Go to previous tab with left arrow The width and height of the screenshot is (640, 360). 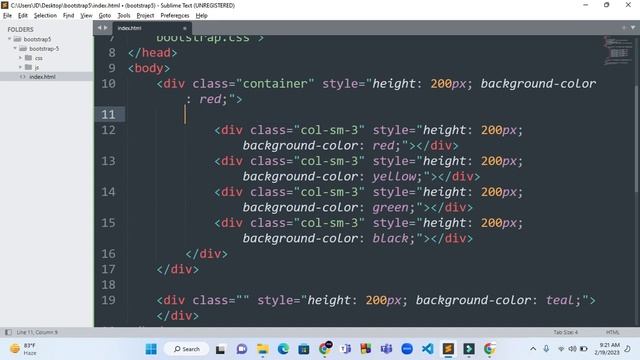99,28
